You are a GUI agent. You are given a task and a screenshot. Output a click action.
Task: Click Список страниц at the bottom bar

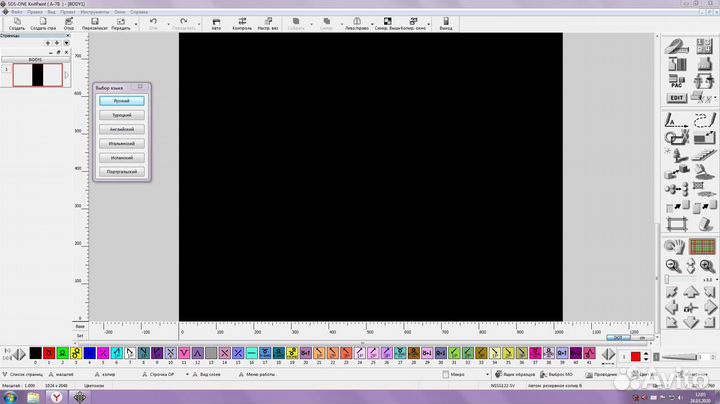click(26, 375)
